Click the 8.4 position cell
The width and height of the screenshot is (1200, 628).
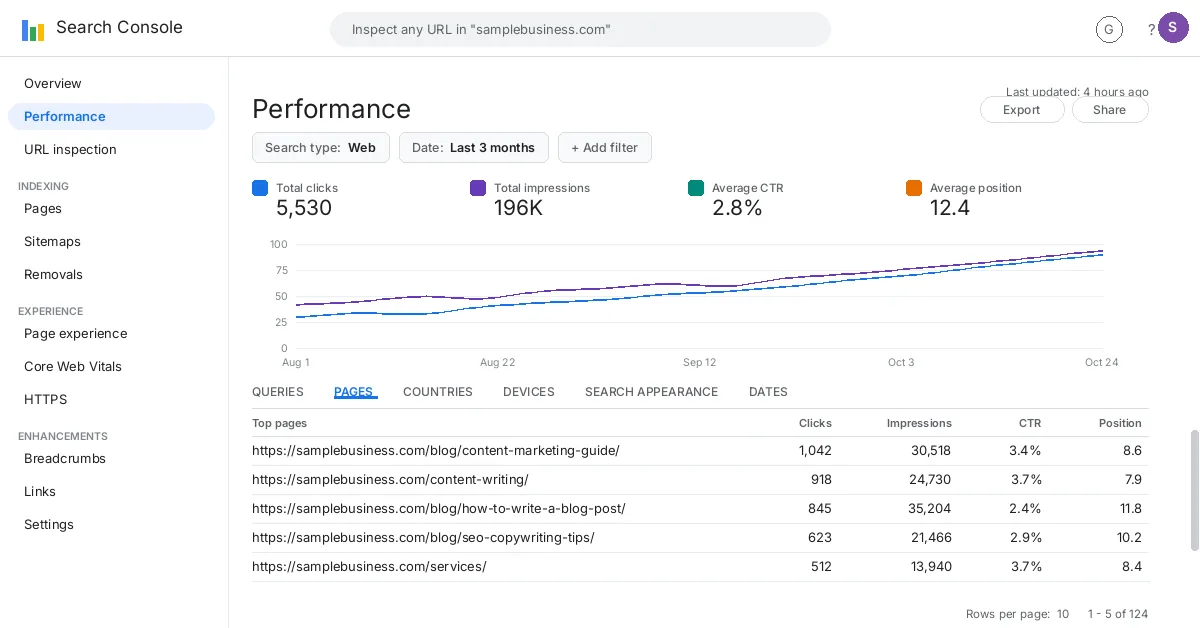point(1132,567)
